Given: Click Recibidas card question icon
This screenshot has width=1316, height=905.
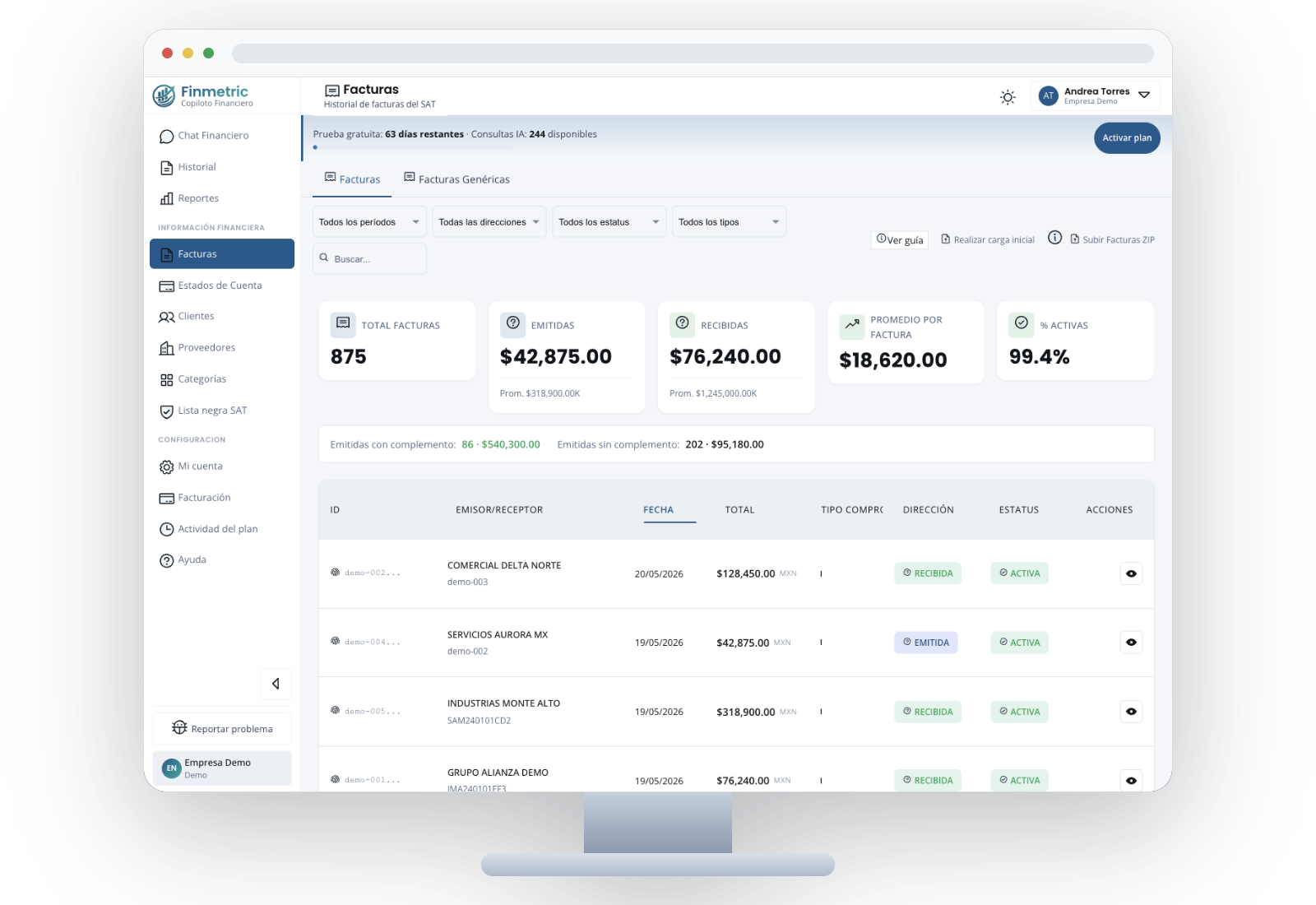Looking at the screenshot, I should 683,324.
